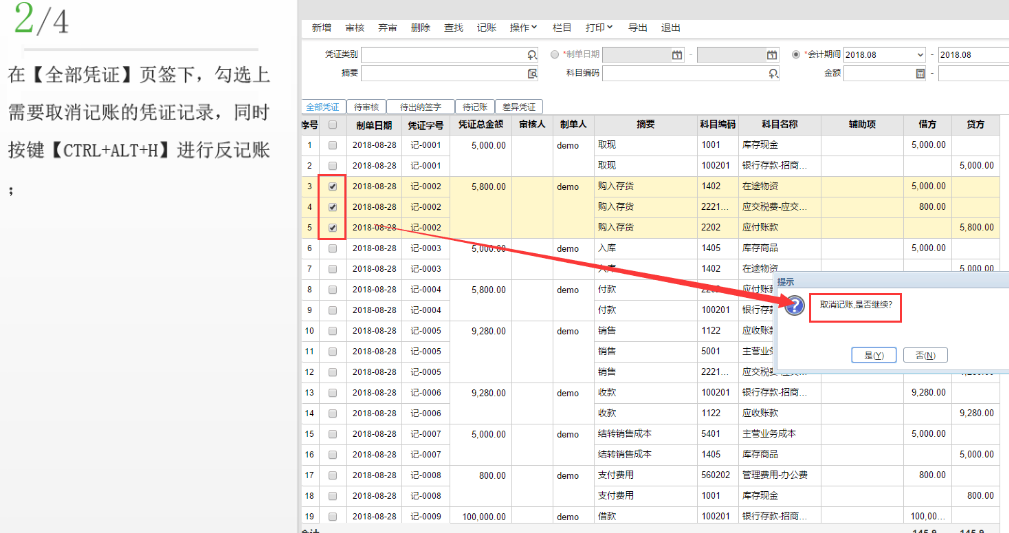This screenshot has height=533, width=1009.
Task: Check the checkbox for row 10
Action: [x=333, y=331]
